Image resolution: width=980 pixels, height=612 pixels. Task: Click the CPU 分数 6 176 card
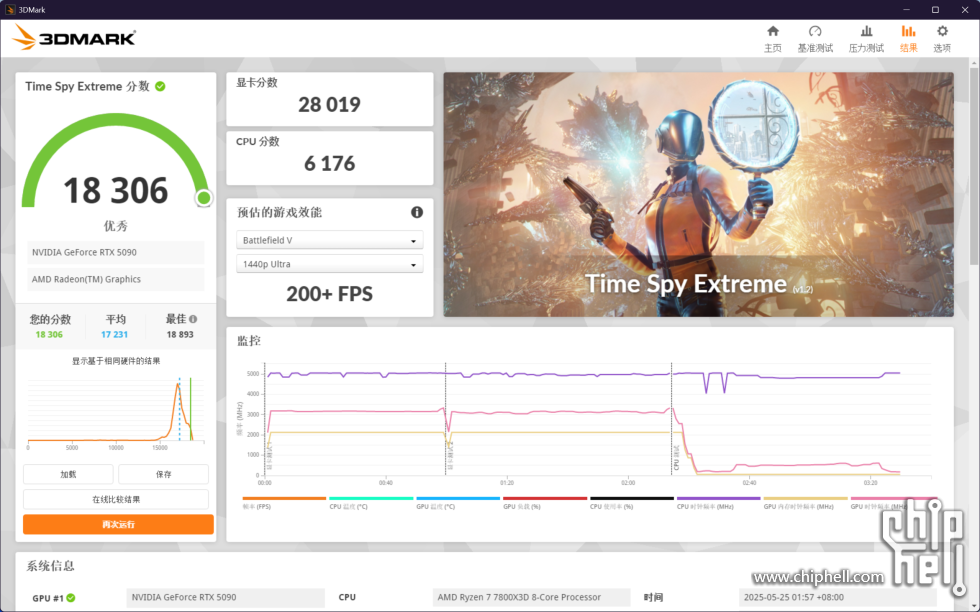pos(329,158)
